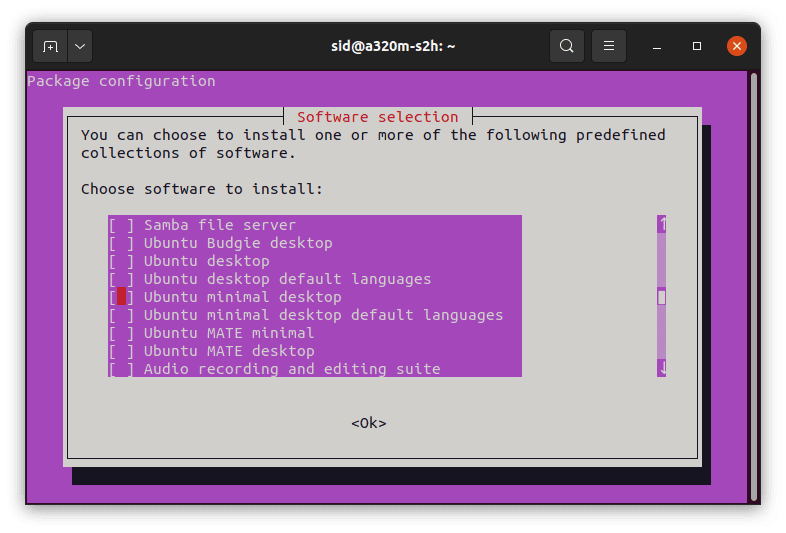The height and width of the screenshot is (533, 786).
Task: Open a new terminal tab
Action: coord(50,47)
